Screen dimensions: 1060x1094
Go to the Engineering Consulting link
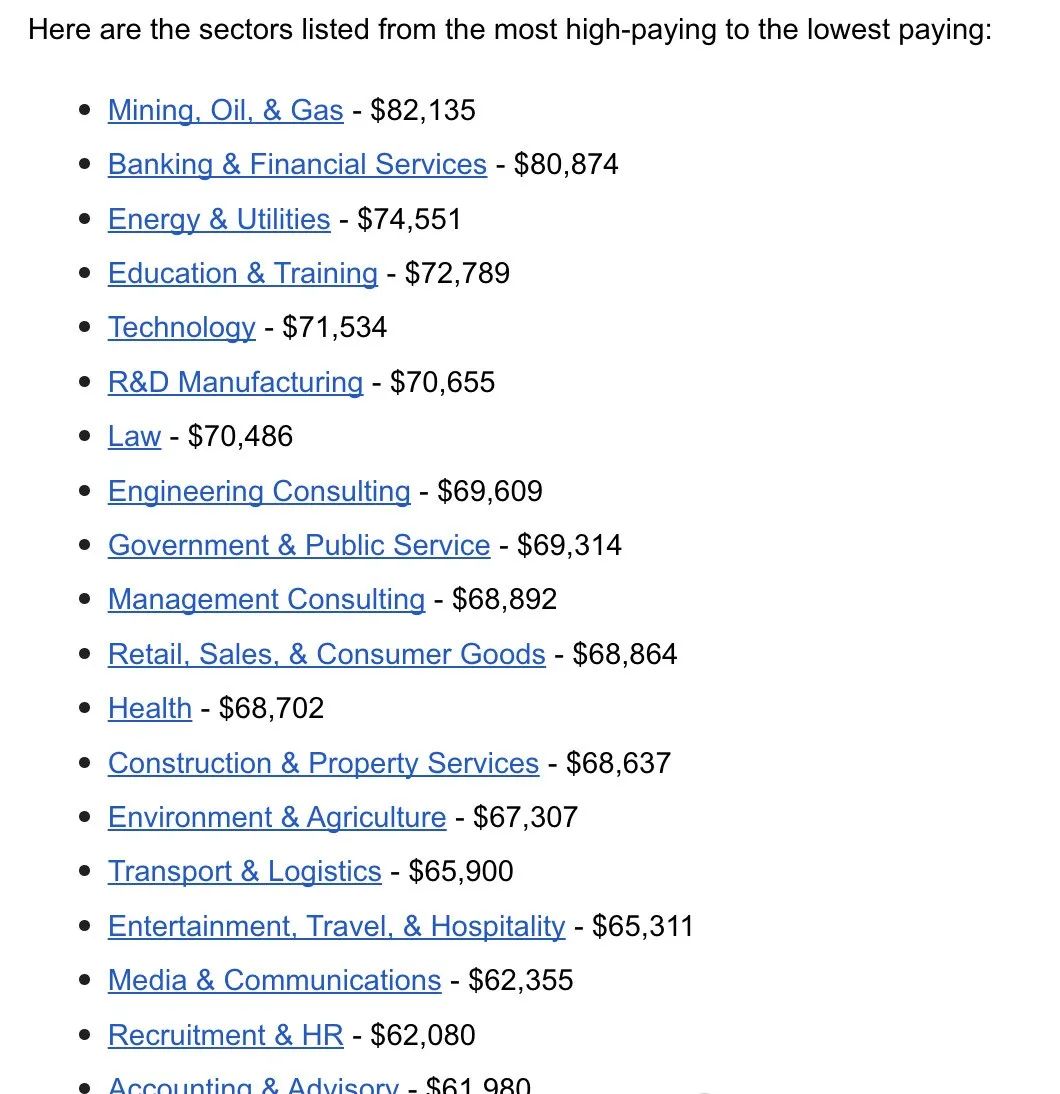(x=259, y=491)
